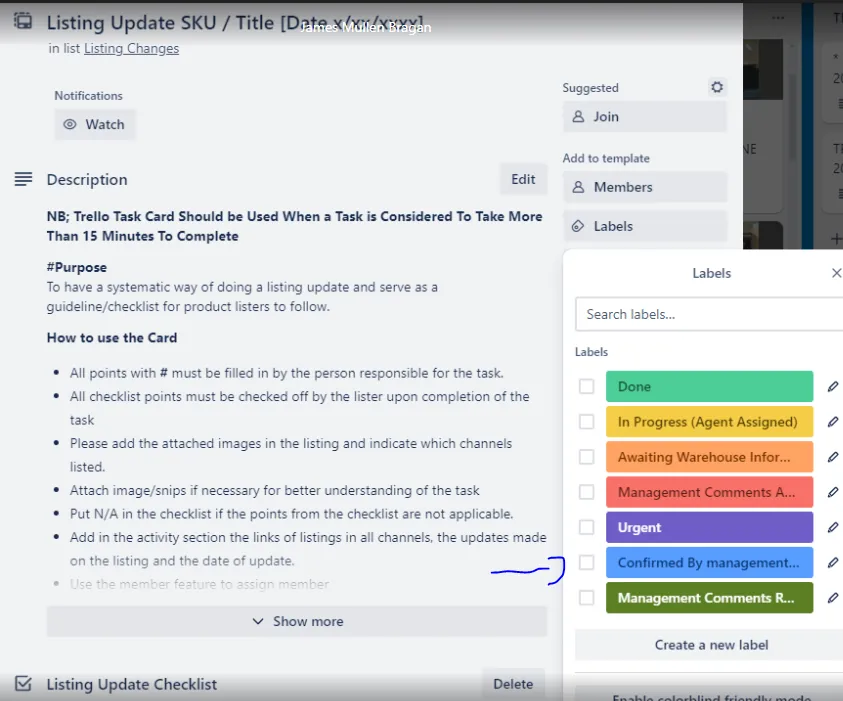Viewport: 843px width, 701px height.
Task: Click the checklist icon beside Listing Update Checklist
Action: pyautogui.click(x=23, y=684)
